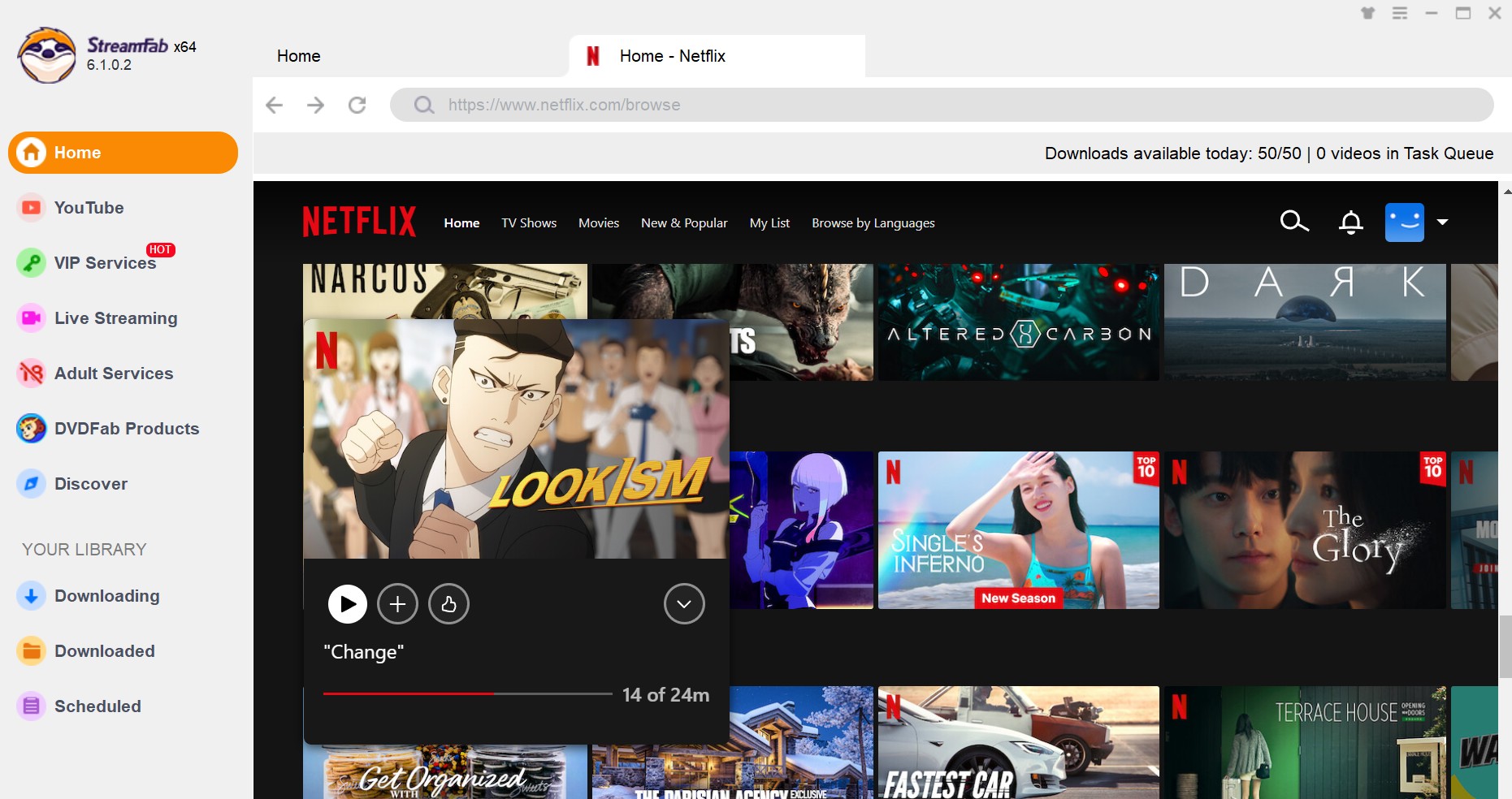Expand more info for Lookism with chevron

(x=684, y=604)
